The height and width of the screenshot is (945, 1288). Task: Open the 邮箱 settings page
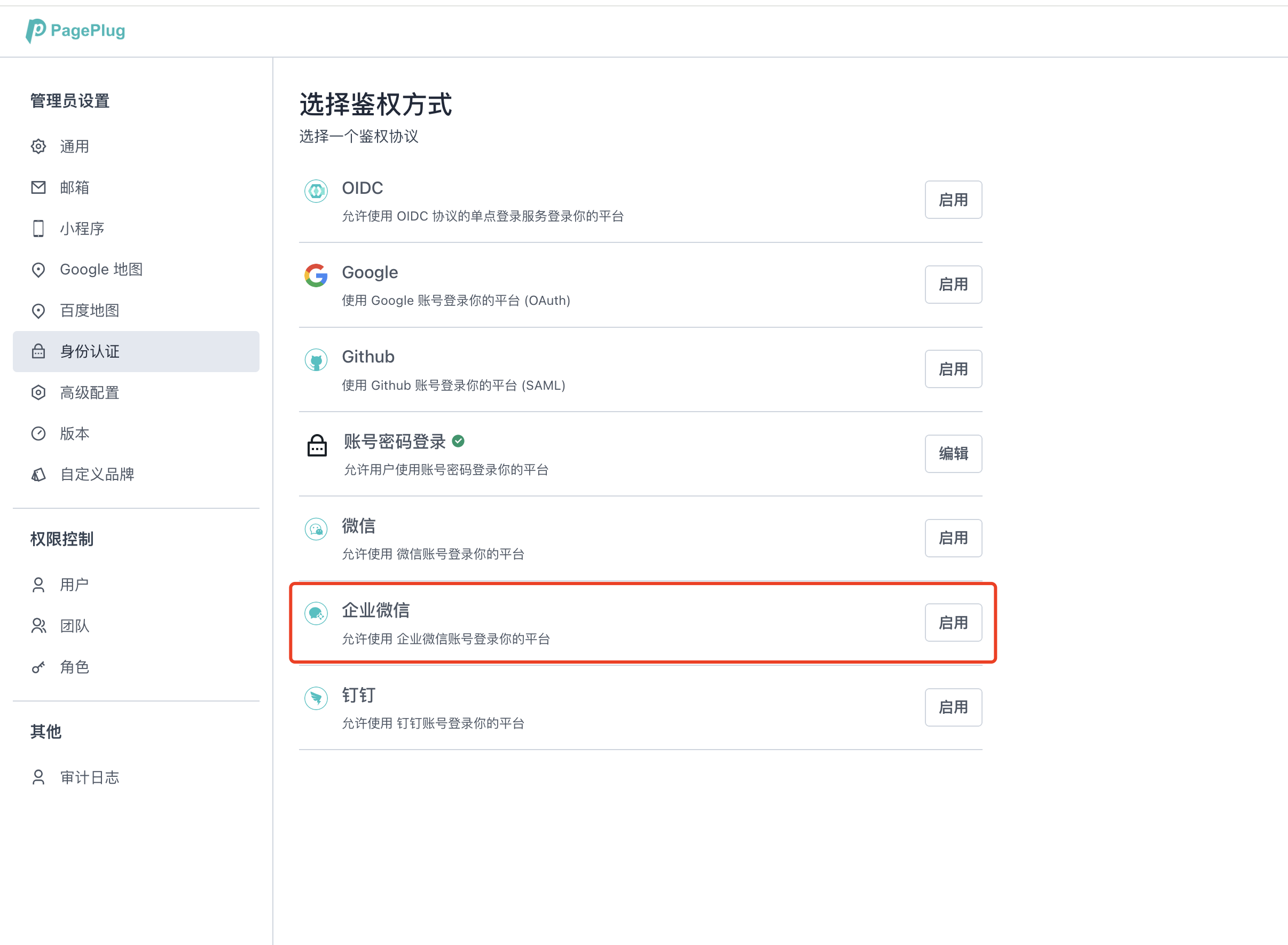[x=136, y=187]
